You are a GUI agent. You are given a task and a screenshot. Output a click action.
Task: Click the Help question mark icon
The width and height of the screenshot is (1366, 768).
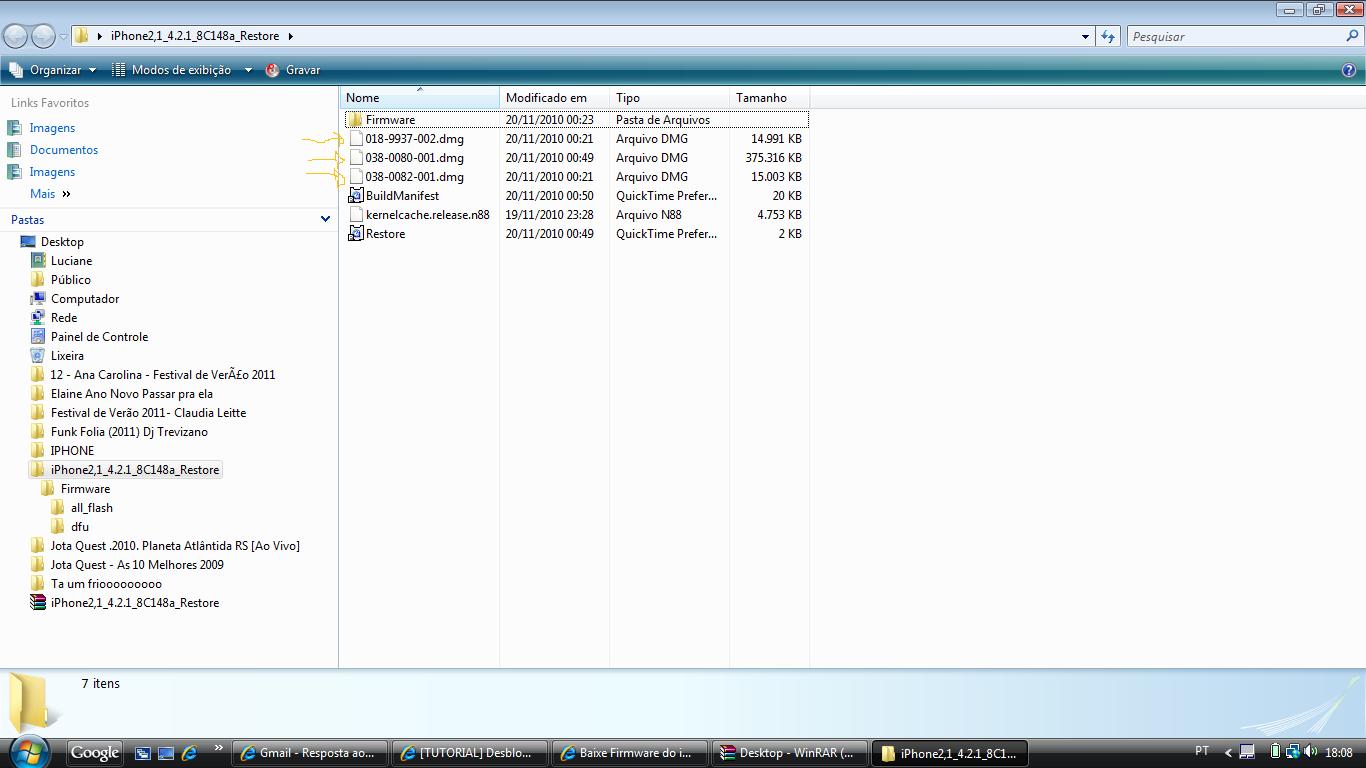pyautogui.click(x=1349, y=70)
